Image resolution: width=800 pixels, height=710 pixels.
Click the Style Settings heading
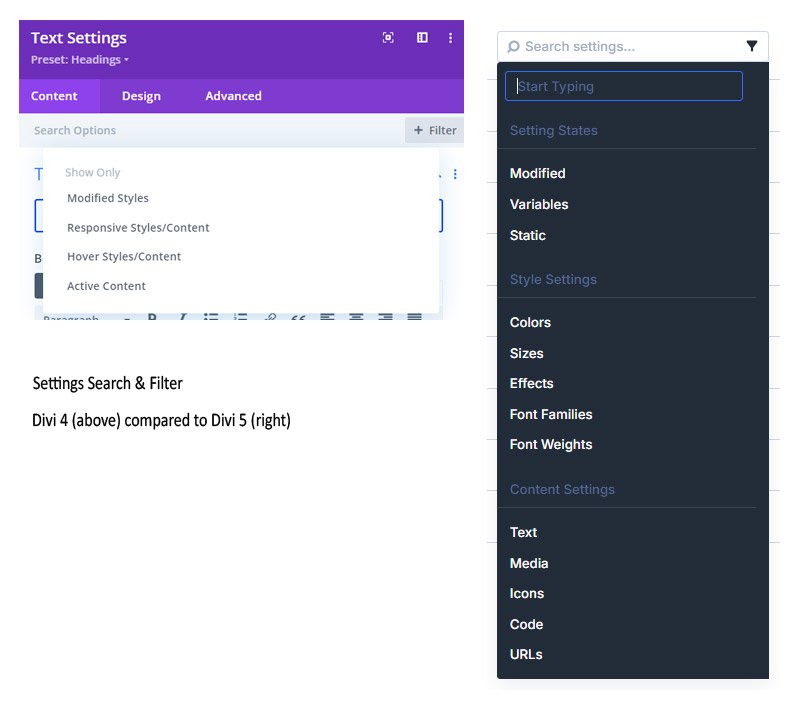[x=553, y=280]
